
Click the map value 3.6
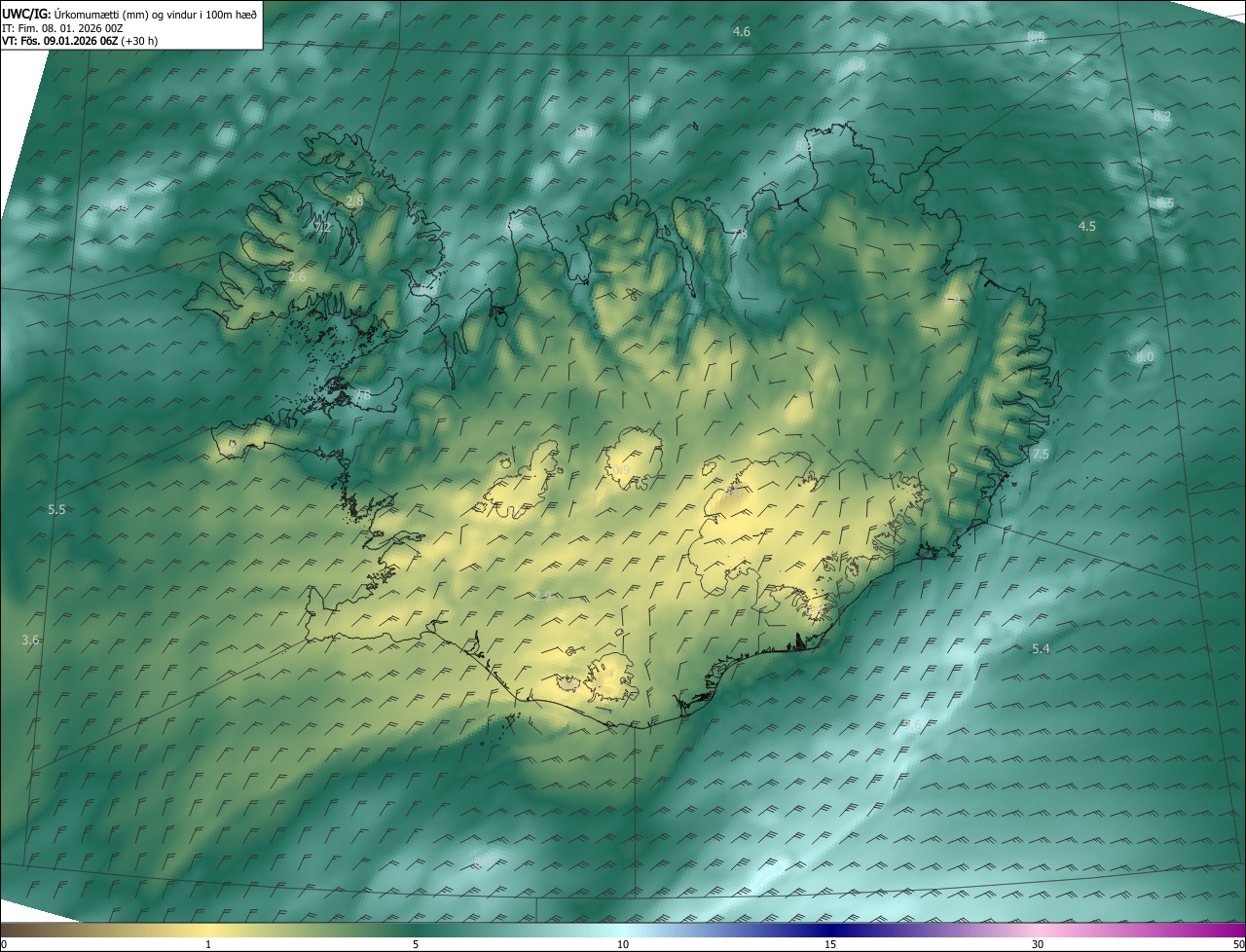30,640
